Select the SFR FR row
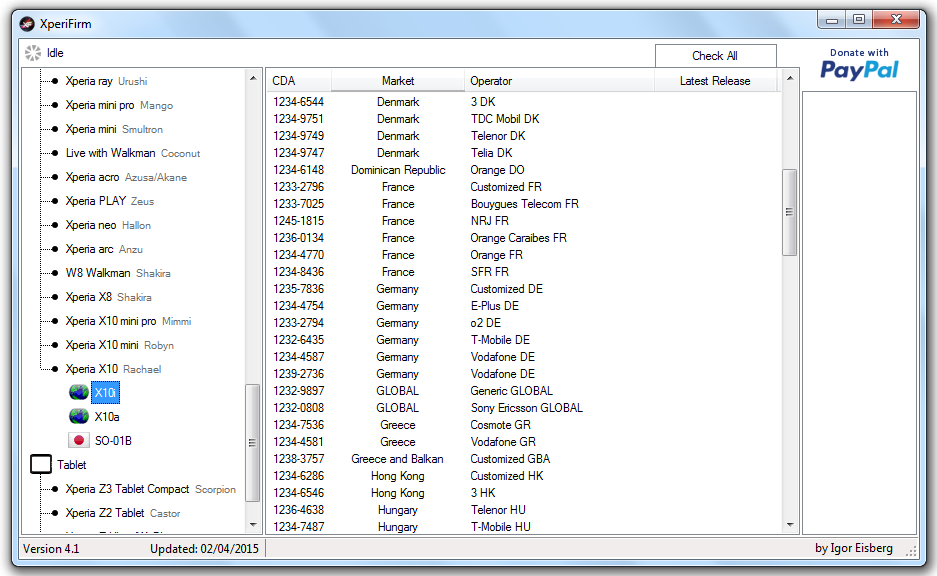Viewport: 937px width, 576px height. 523,272
